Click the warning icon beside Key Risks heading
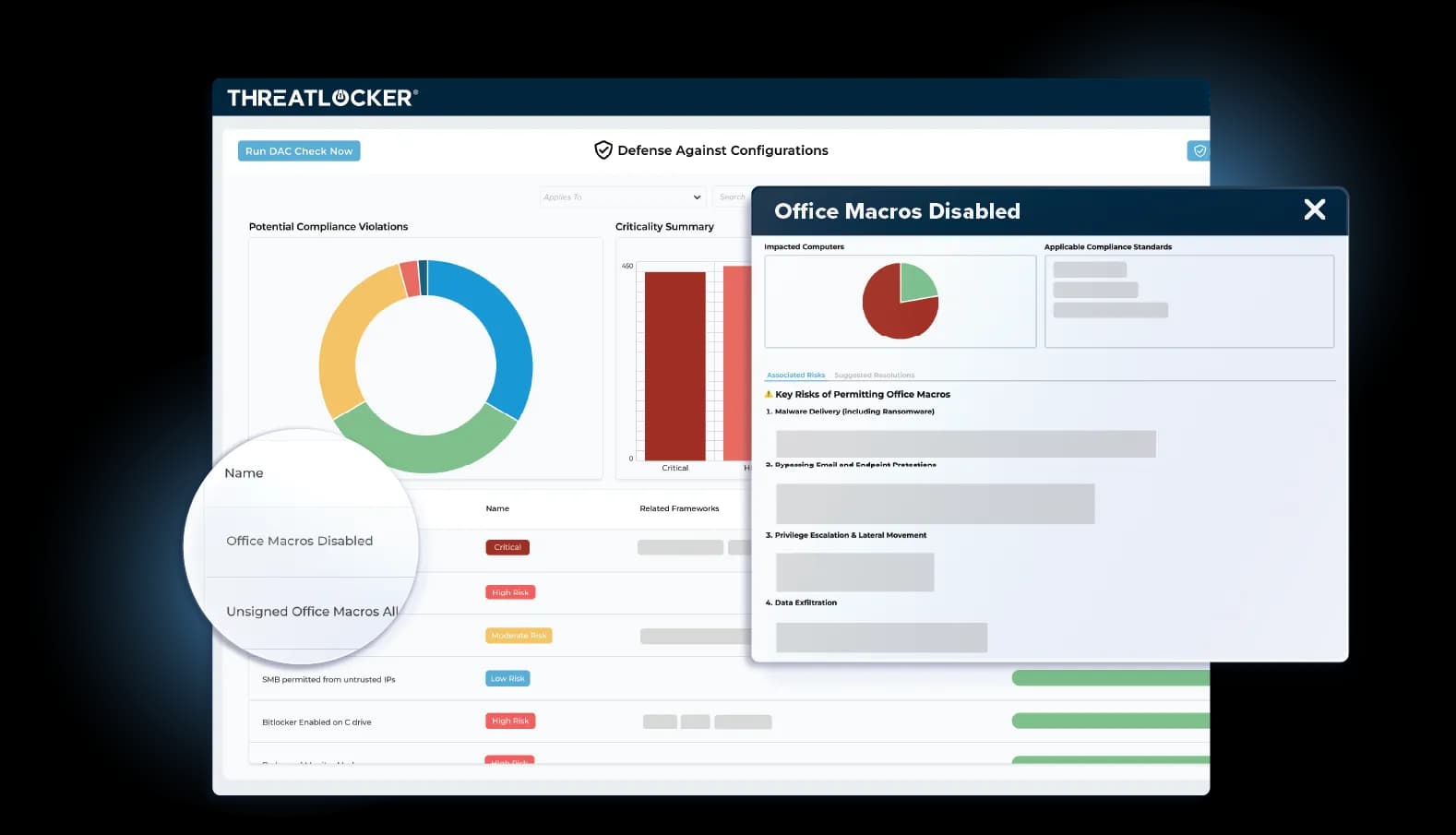 pyautogui.click(x=769, y=394)
